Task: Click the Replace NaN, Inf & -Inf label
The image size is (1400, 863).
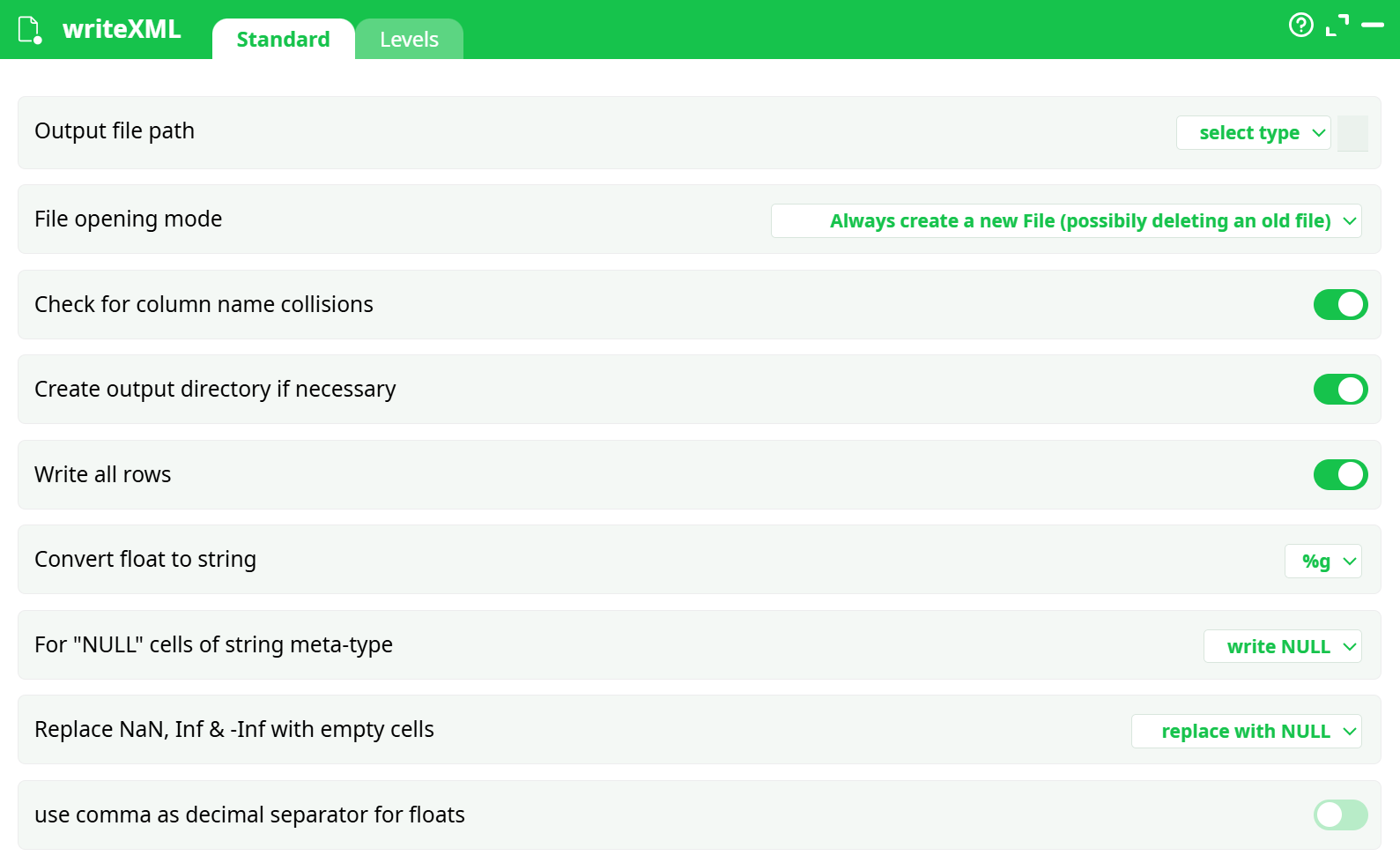Action: coord(234,730)
